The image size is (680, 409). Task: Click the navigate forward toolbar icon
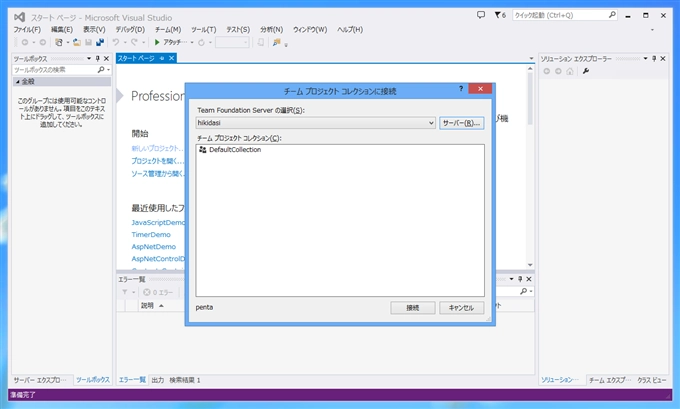point(42,43)
